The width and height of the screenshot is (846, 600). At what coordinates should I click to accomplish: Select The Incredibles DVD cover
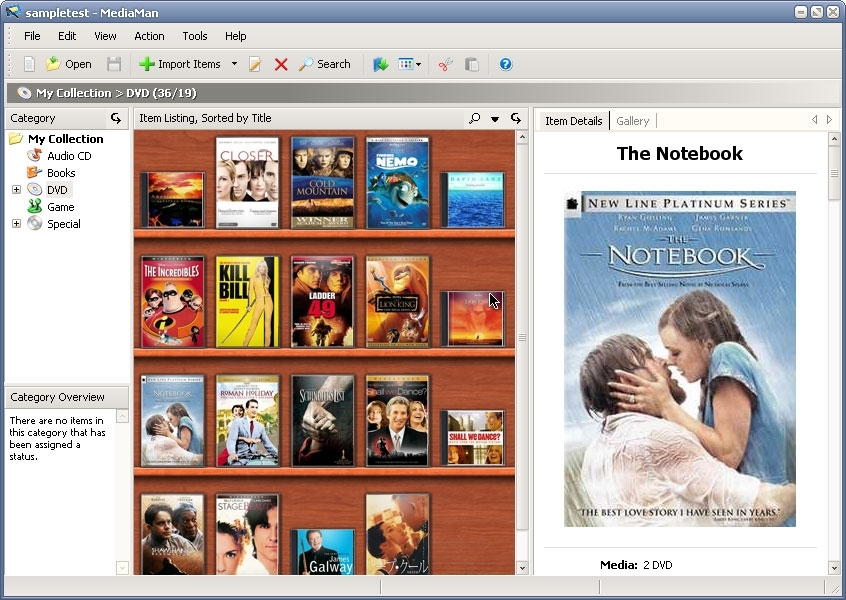tap(173, 302)
